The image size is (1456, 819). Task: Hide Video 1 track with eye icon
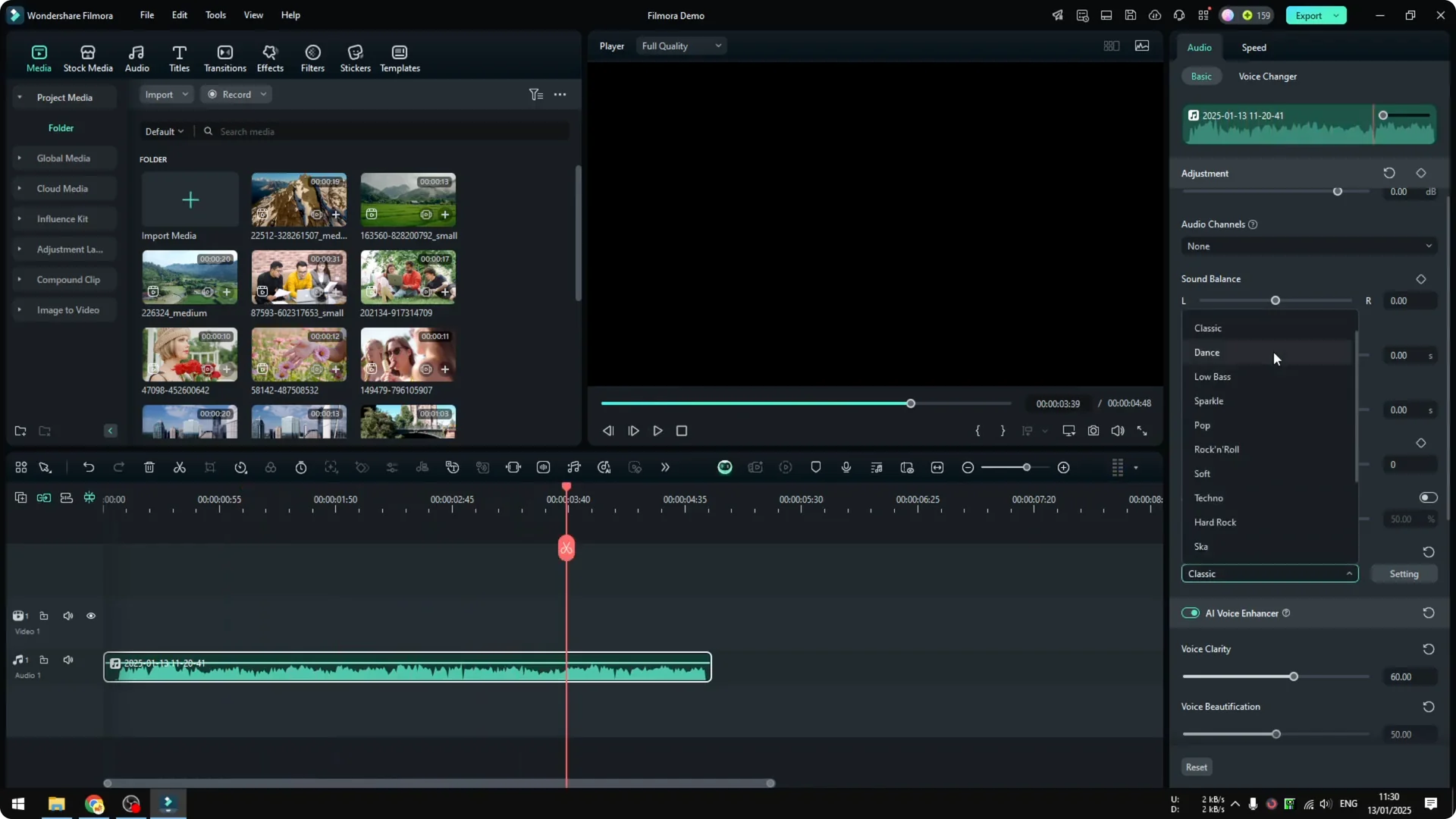91,616
